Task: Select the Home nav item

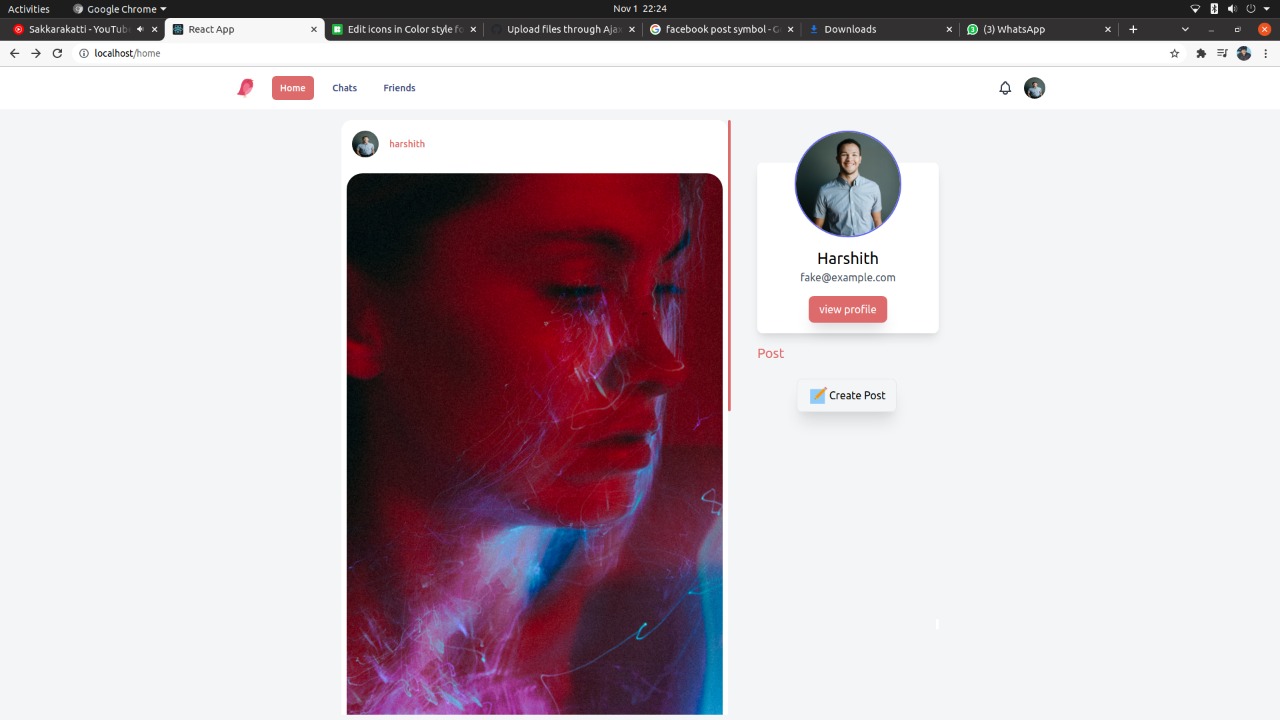Action: [293, 88]
